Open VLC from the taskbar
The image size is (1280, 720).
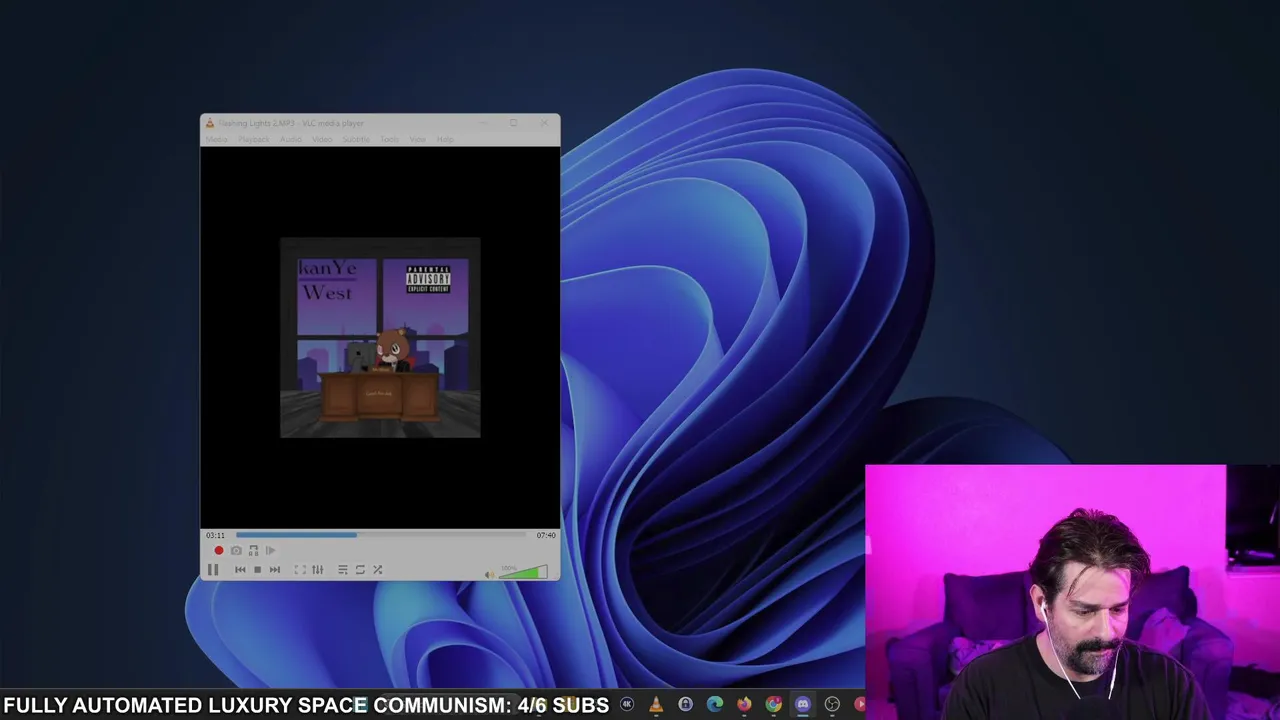(656, 705)
